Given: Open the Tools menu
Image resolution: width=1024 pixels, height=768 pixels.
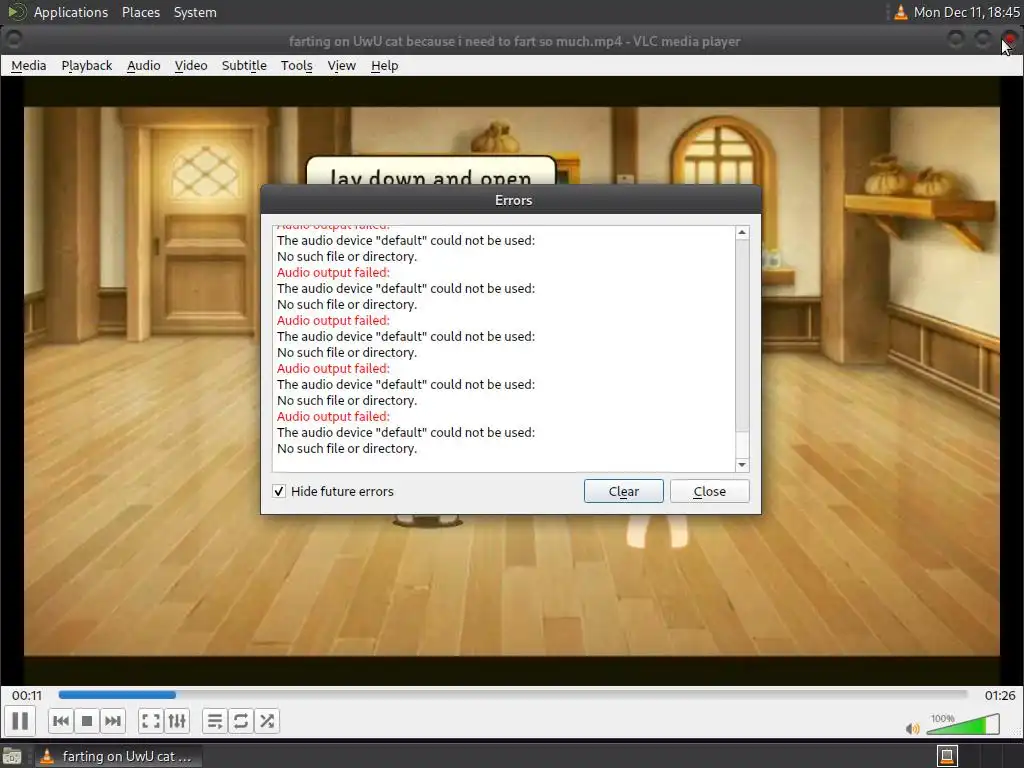Looking at the screenshot, I should point(296,65).
